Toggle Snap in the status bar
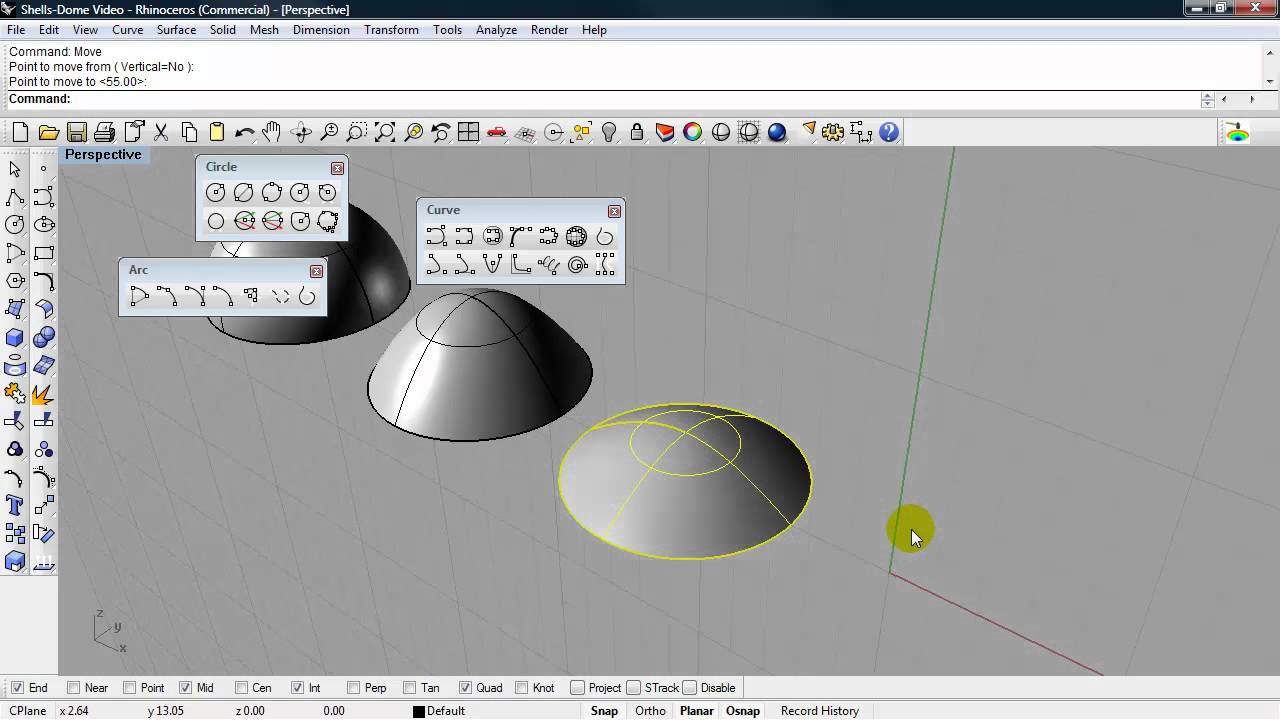Screen dimensions: 1280x720 pos(604,711)
